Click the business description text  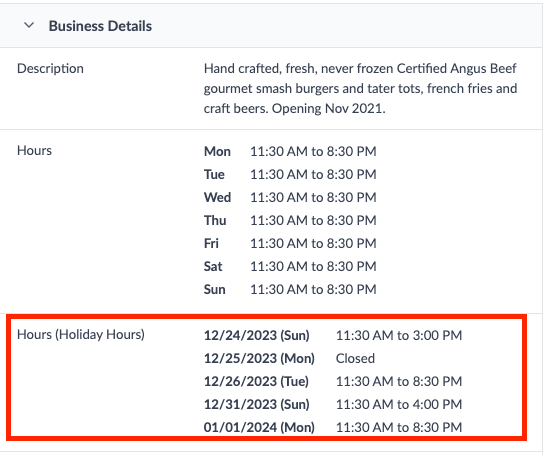[x=360, y=88]
